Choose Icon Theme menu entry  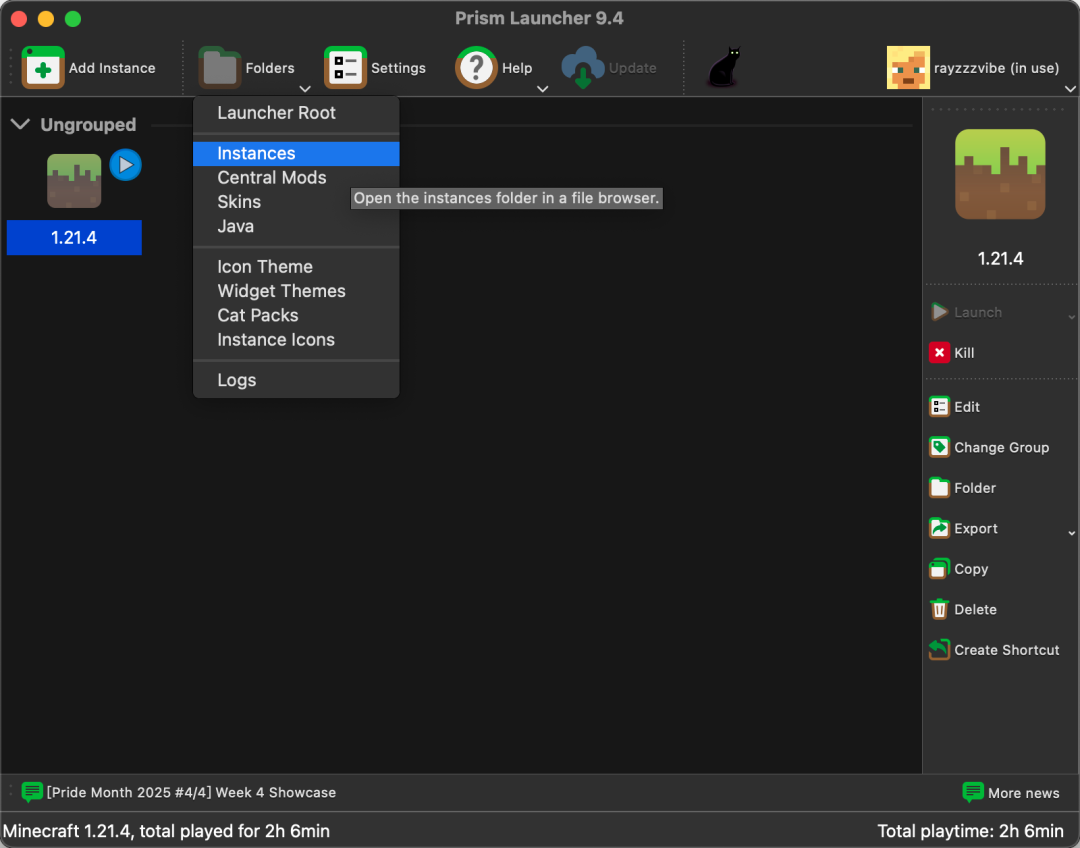(x=296, y=267)
